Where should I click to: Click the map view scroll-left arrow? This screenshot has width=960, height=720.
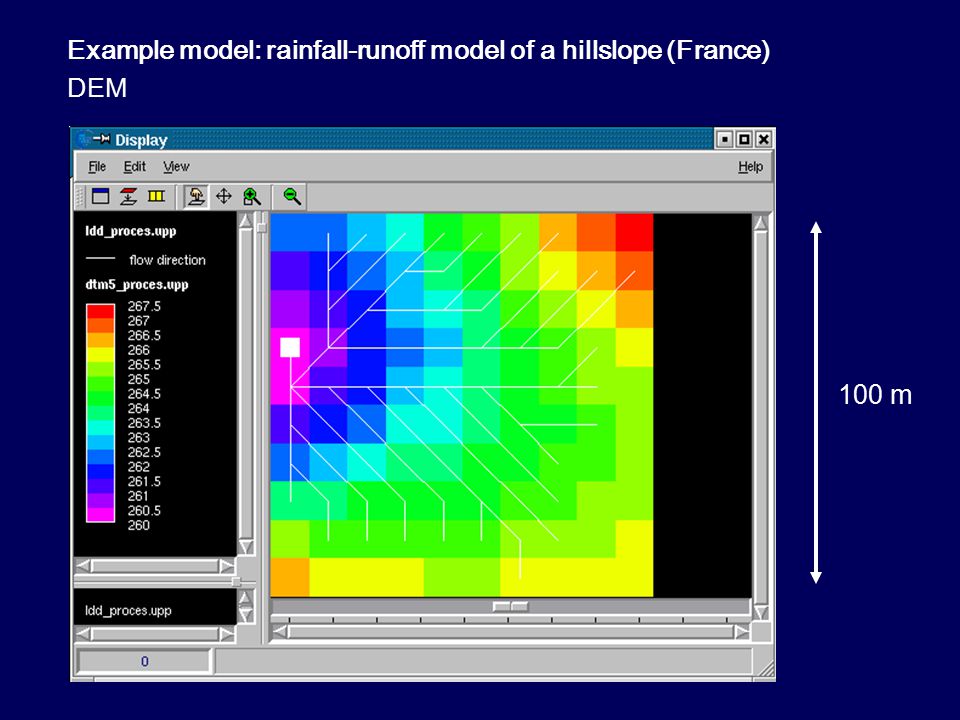coord(280,631)
